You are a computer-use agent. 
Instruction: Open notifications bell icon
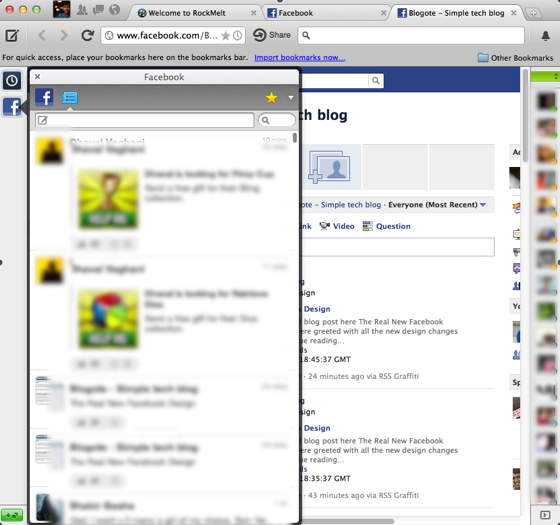coord(545,36)
